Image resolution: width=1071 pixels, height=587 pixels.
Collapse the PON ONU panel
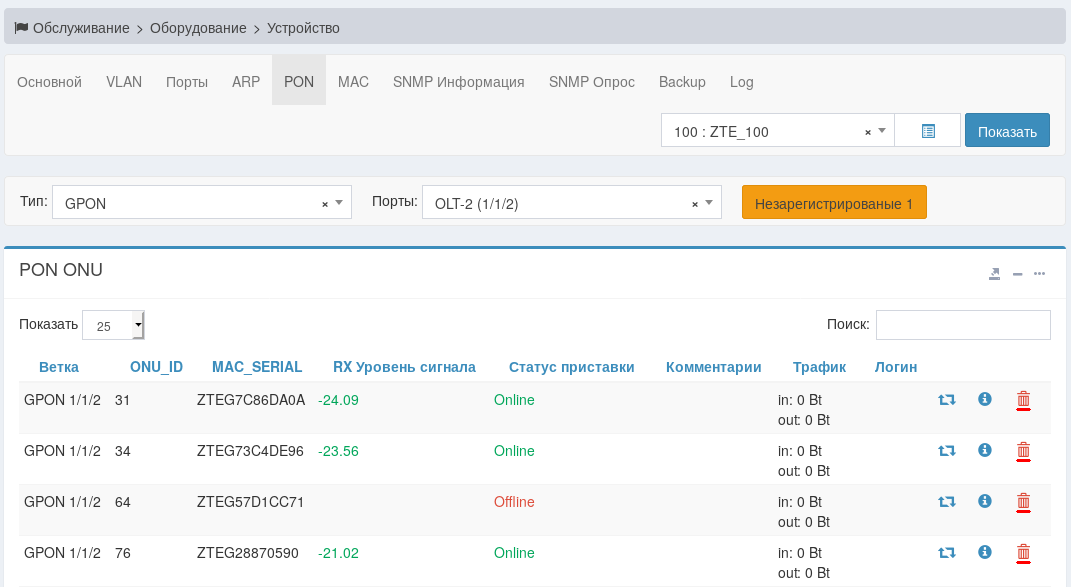(1017, 274)
